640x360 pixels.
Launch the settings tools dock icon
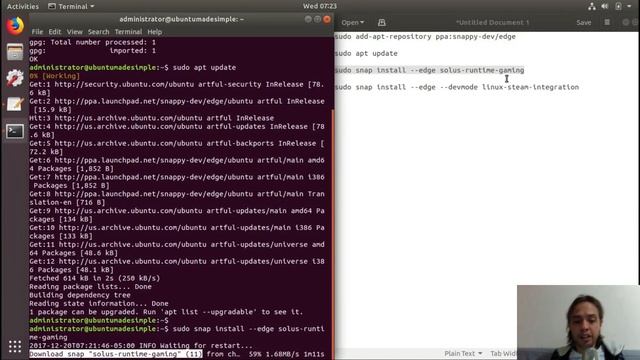point(15,78)
